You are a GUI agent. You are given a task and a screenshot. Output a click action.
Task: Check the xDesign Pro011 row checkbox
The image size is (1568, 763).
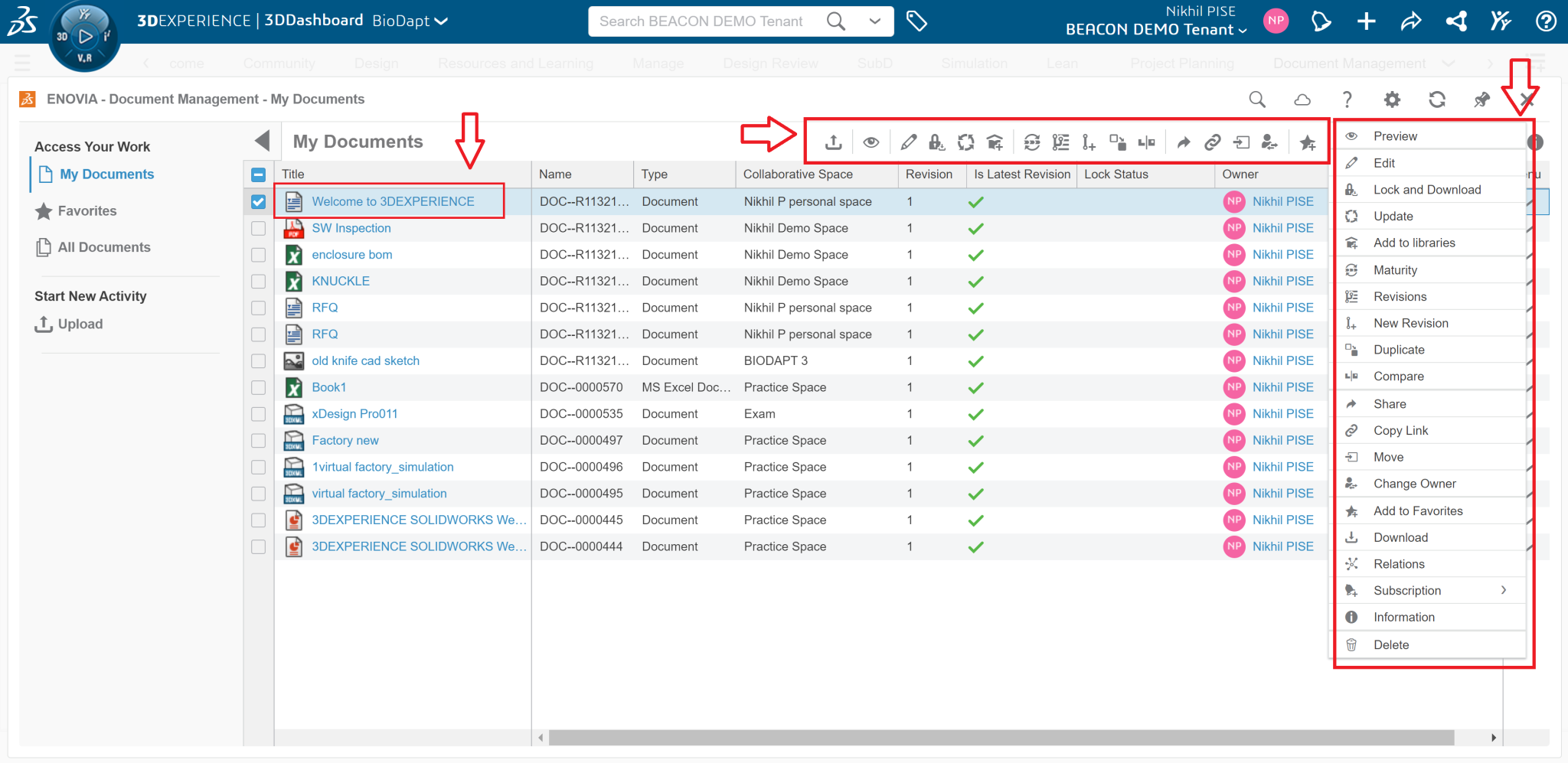pyautogui.click(x=258, y=414)
